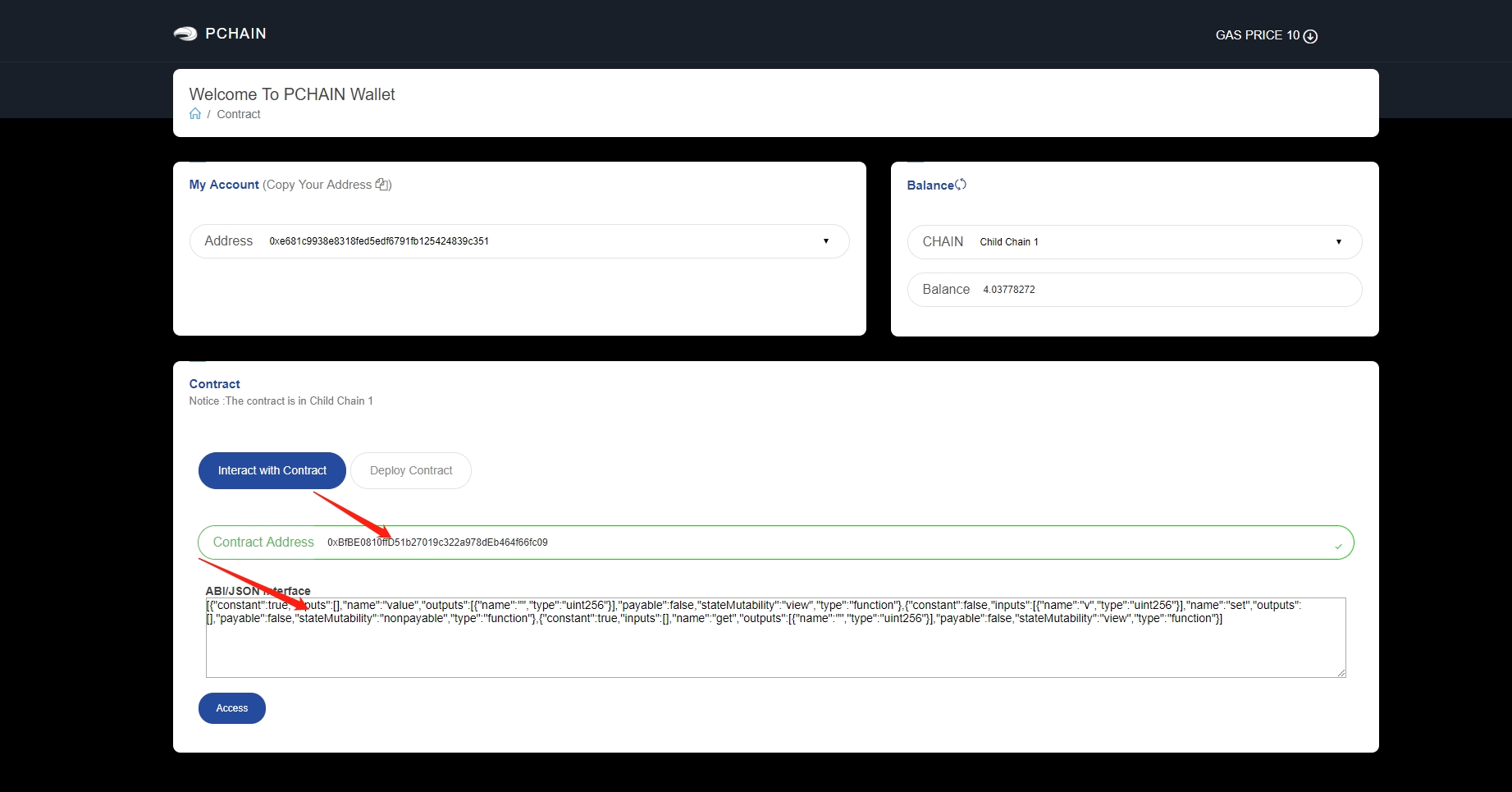Click the PCHAIN brand name text

235,34
